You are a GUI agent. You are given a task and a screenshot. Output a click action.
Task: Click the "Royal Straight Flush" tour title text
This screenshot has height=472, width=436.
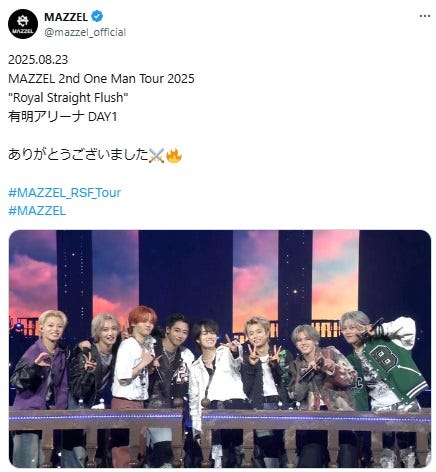pyautogui.click(x=68, y=98)
